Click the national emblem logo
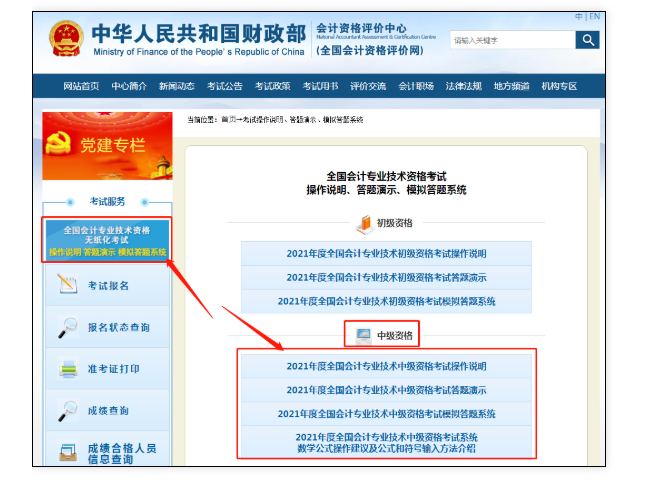 (66, 39)
